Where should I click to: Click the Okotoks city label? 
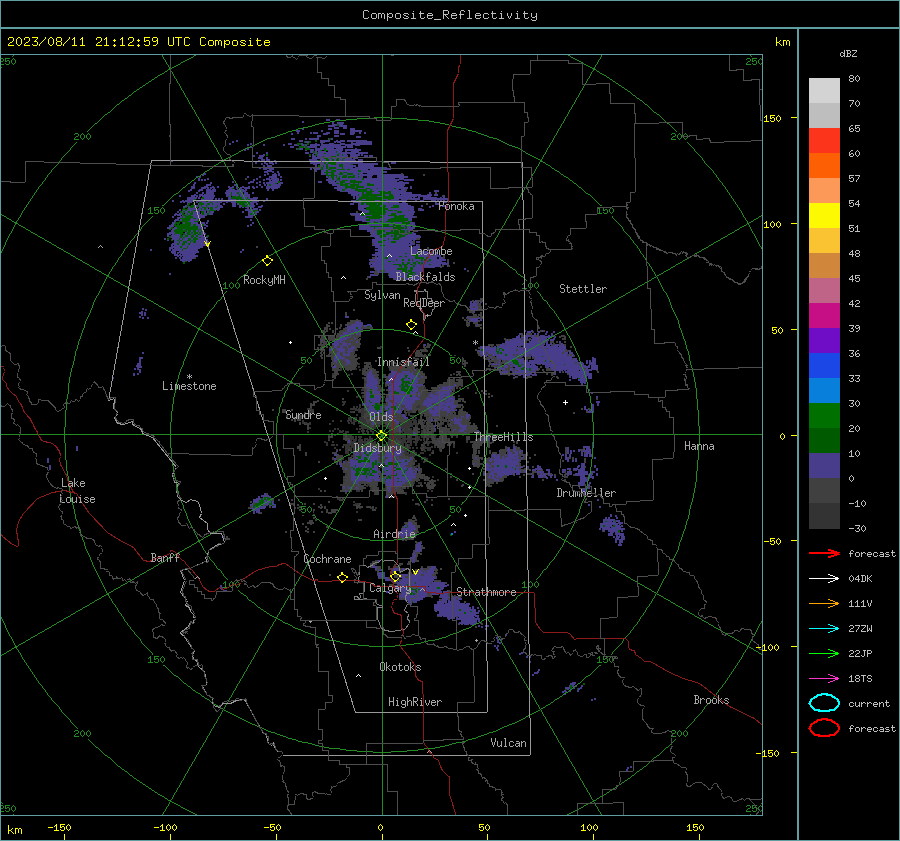[400, 666]
